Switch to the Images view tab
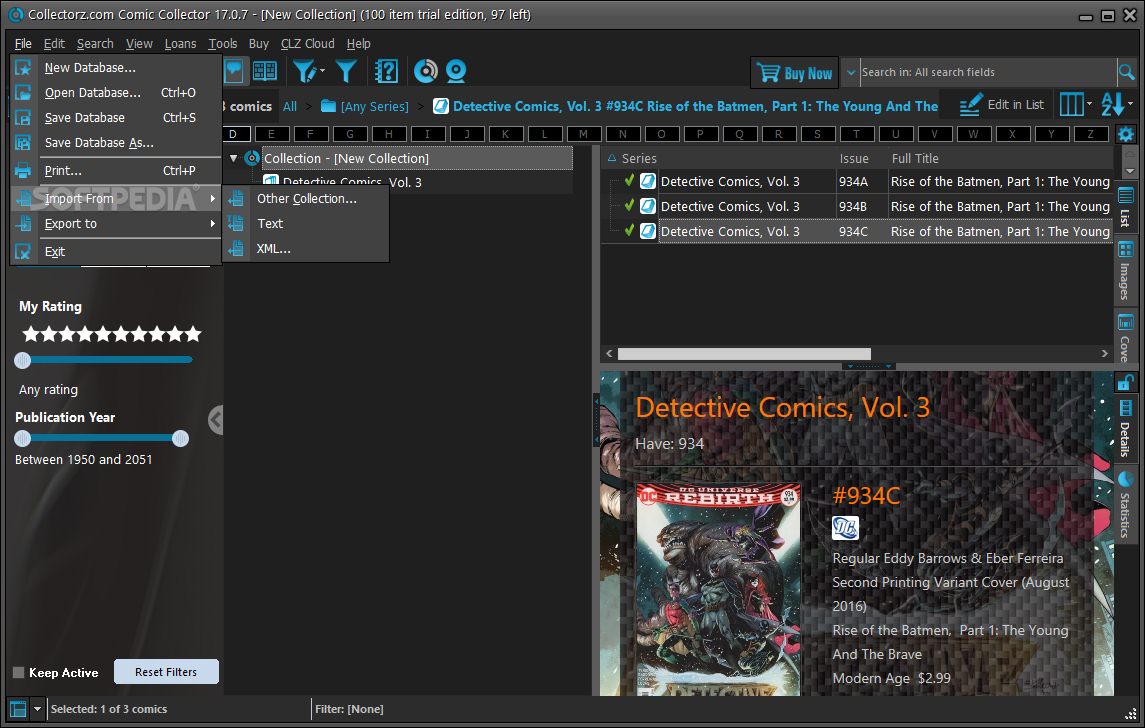This screenshot has width=1145, height=728. pyautogui.click(x=1125, y=270)
